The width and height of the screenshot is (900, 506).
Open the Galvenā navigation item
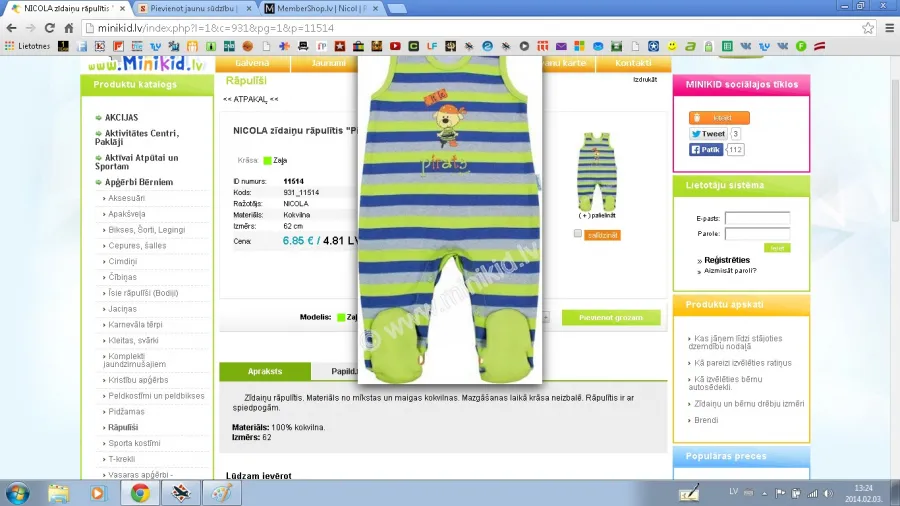point(253,63)
